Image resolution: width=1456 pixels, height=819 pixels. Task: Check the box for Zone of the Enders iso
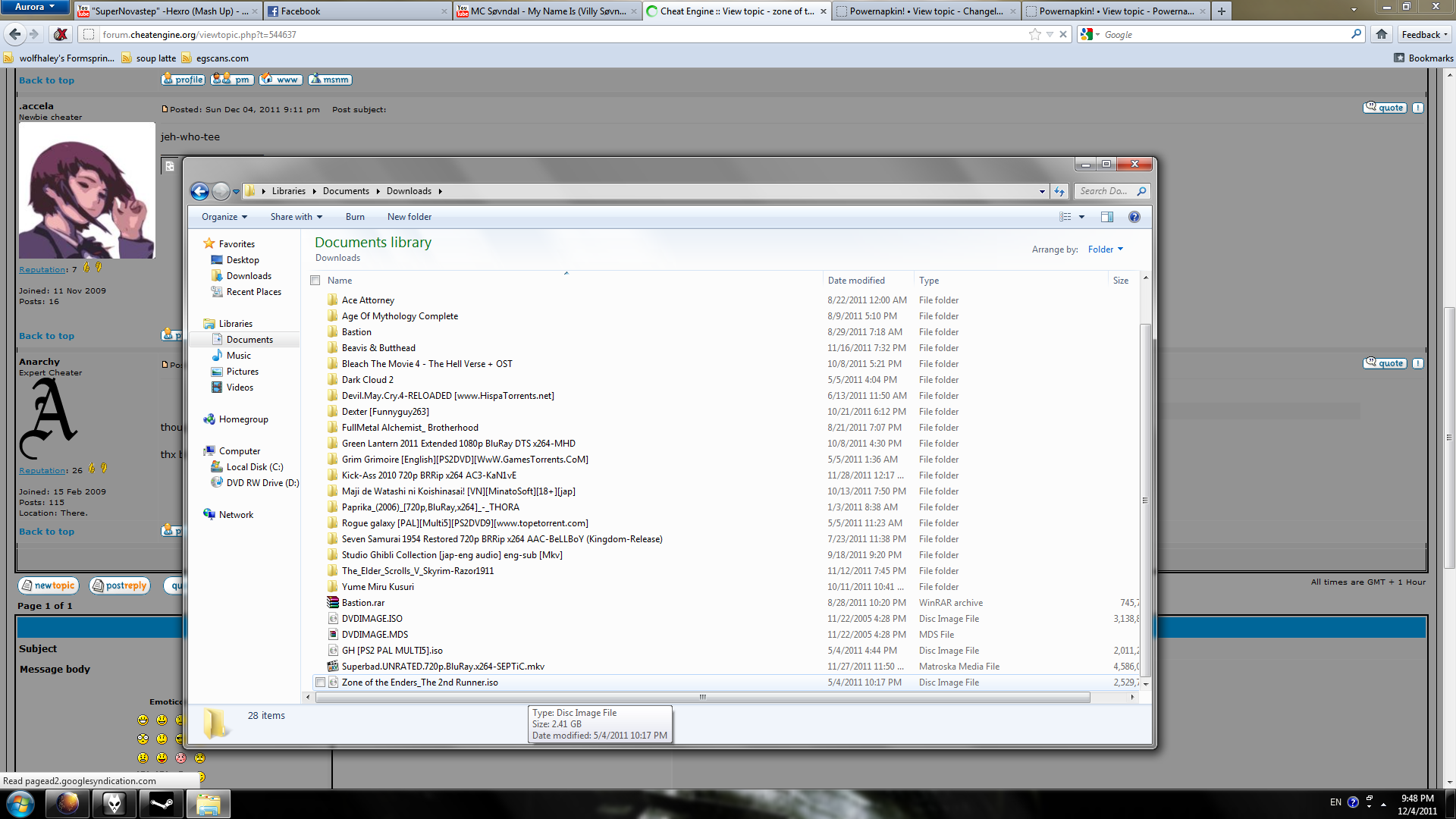[x=321, y=682]
